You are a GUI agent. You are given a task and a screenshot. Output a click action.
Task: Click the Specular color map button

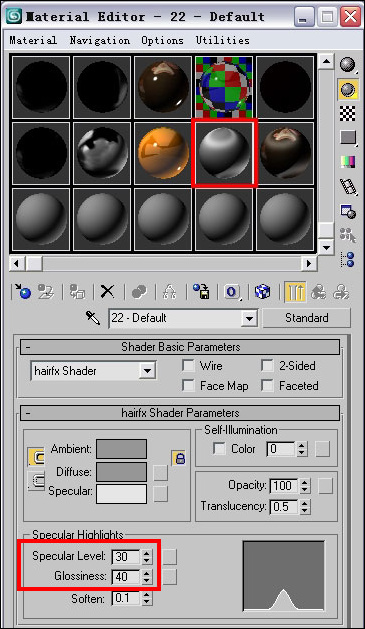[x=160, y=493]
